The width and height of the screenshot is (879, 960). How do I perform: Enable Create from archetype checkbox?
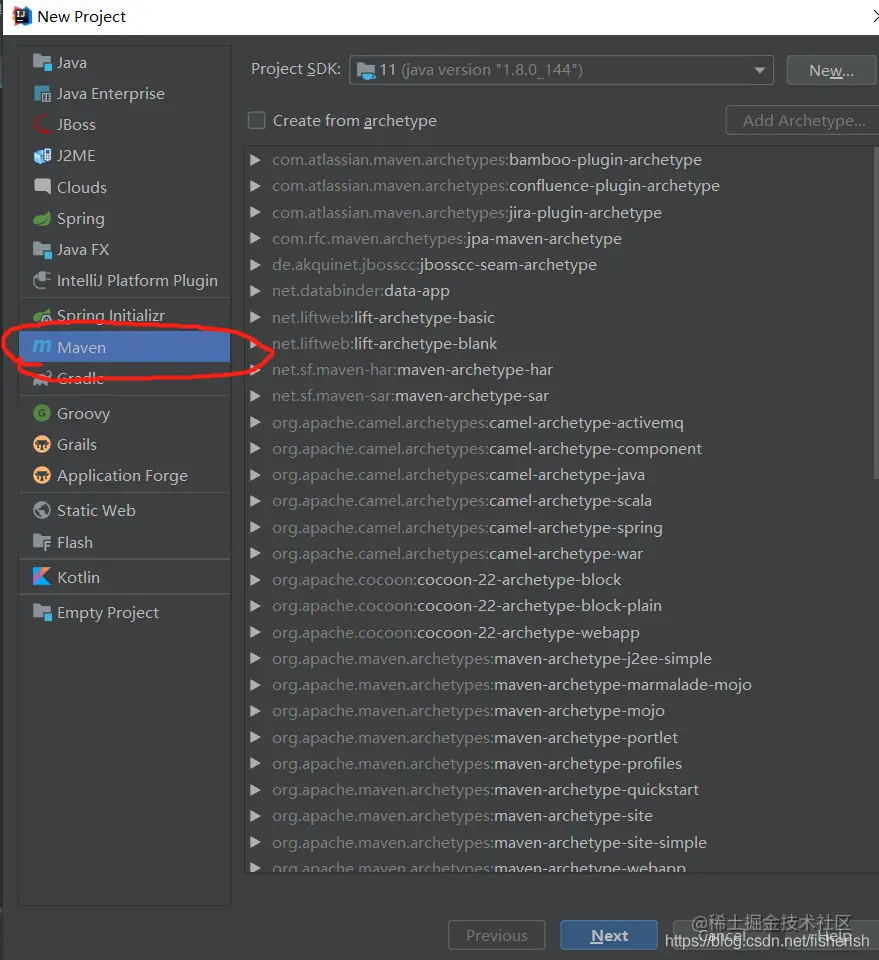tap(256, 120)
